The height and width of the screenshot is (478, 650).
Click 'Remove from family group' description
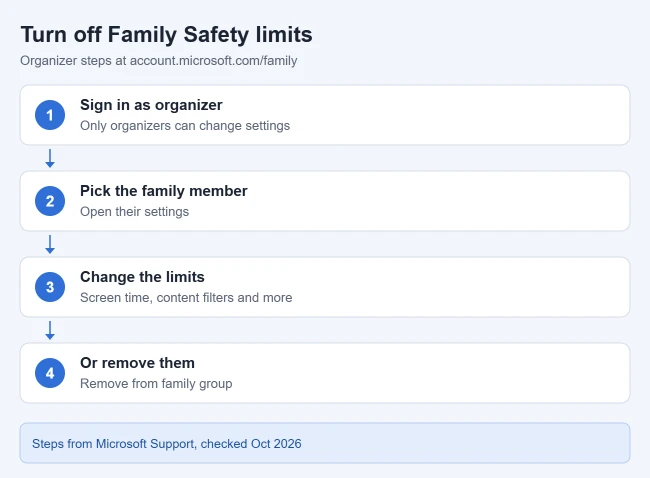(x=156, y=383)
